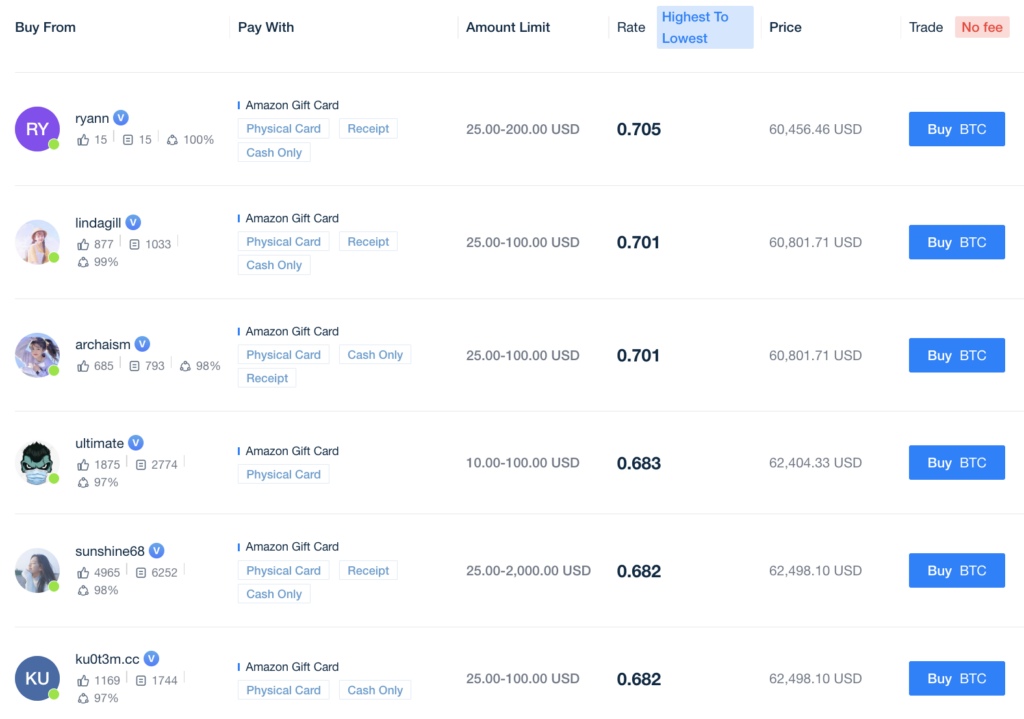Image resolution: width=1024 pixels, height=719 pixels.
Task: Click the No fee badge
Action: 982,27
